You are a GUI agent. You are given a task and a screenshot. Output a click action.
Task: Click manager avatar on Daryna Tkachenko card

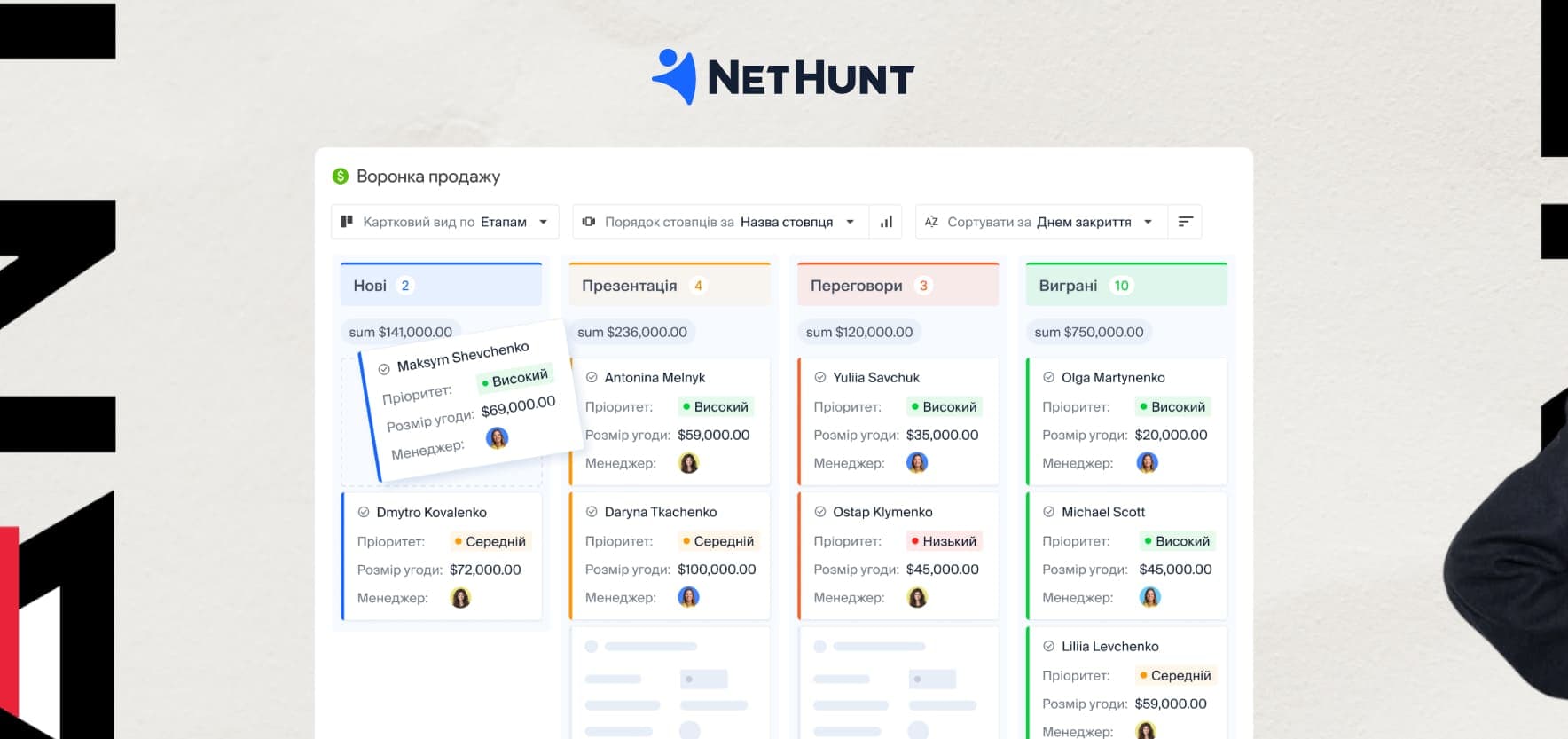tap(688, 598)
